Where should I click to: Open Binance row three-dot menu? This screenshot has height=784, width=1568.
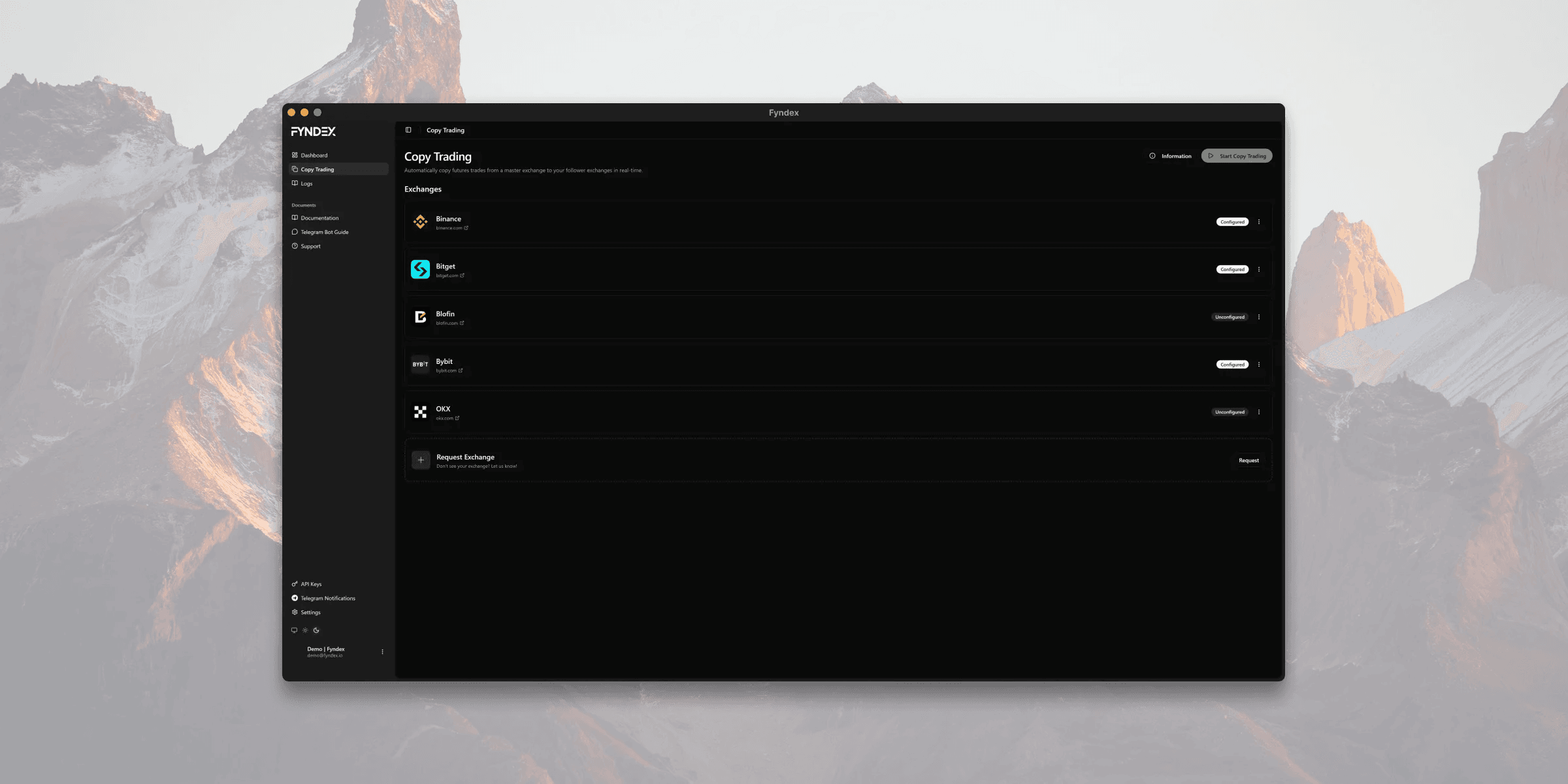coord(1259,222)
